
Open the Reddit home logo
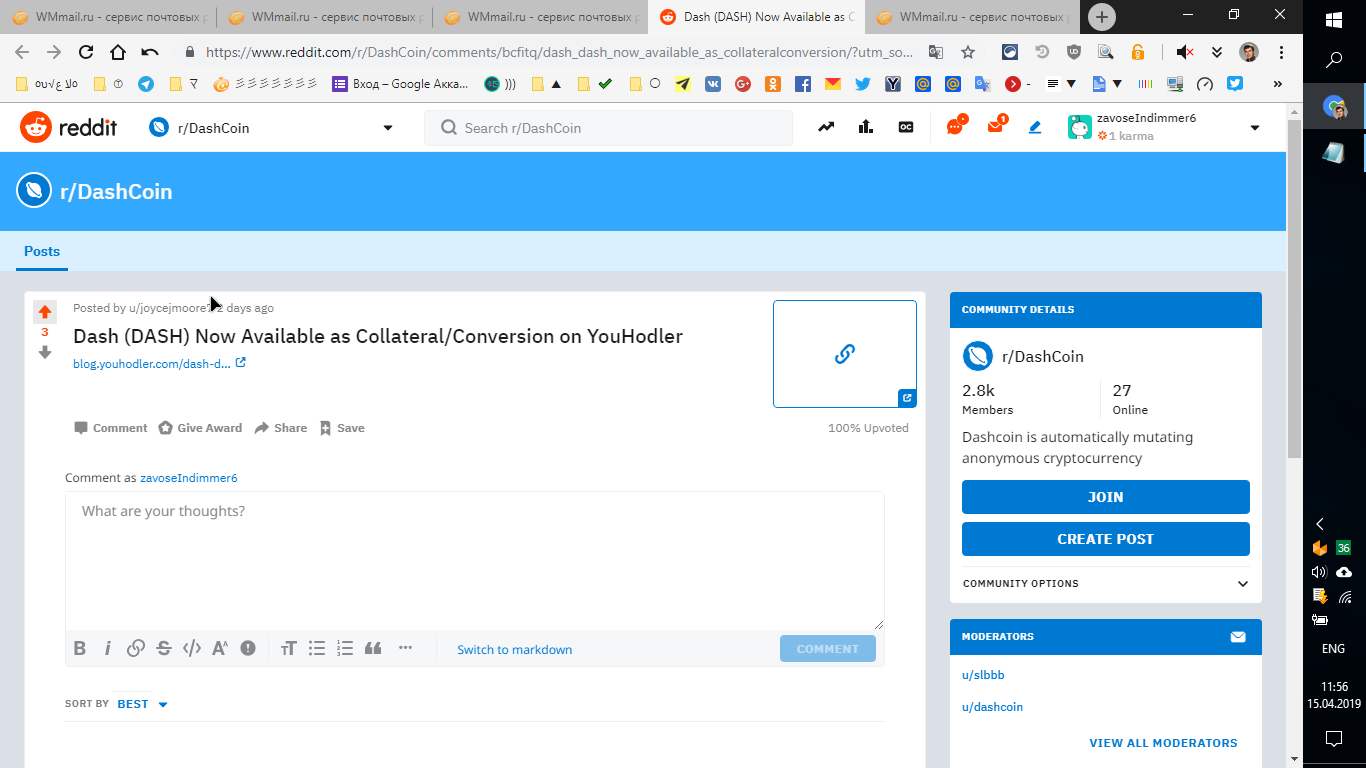[x=69, y=127]
